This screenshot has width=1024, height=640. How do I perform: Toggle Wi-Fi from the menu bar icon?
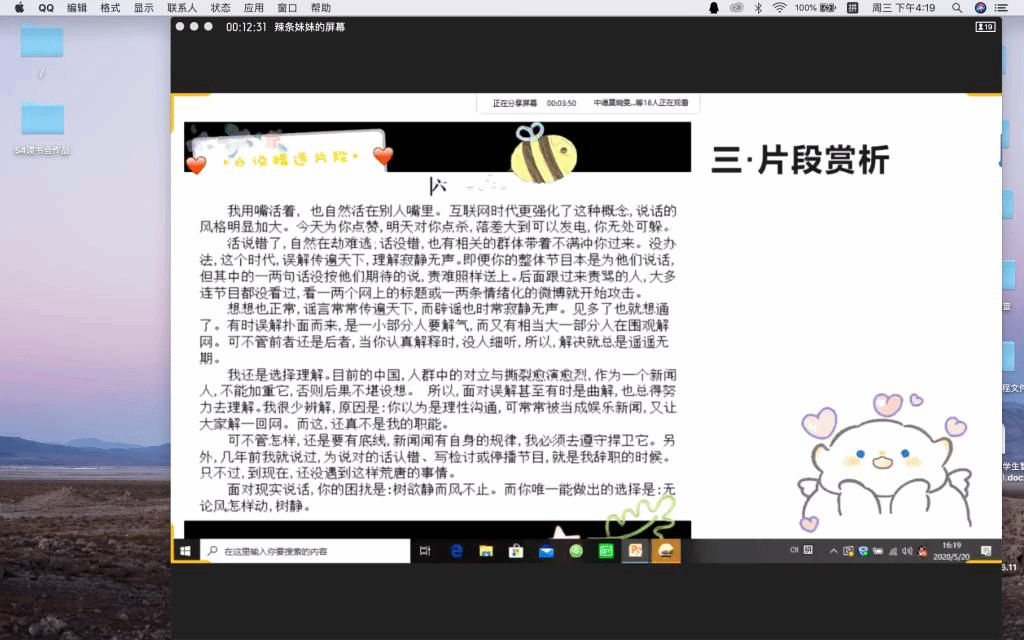point(779,7)
